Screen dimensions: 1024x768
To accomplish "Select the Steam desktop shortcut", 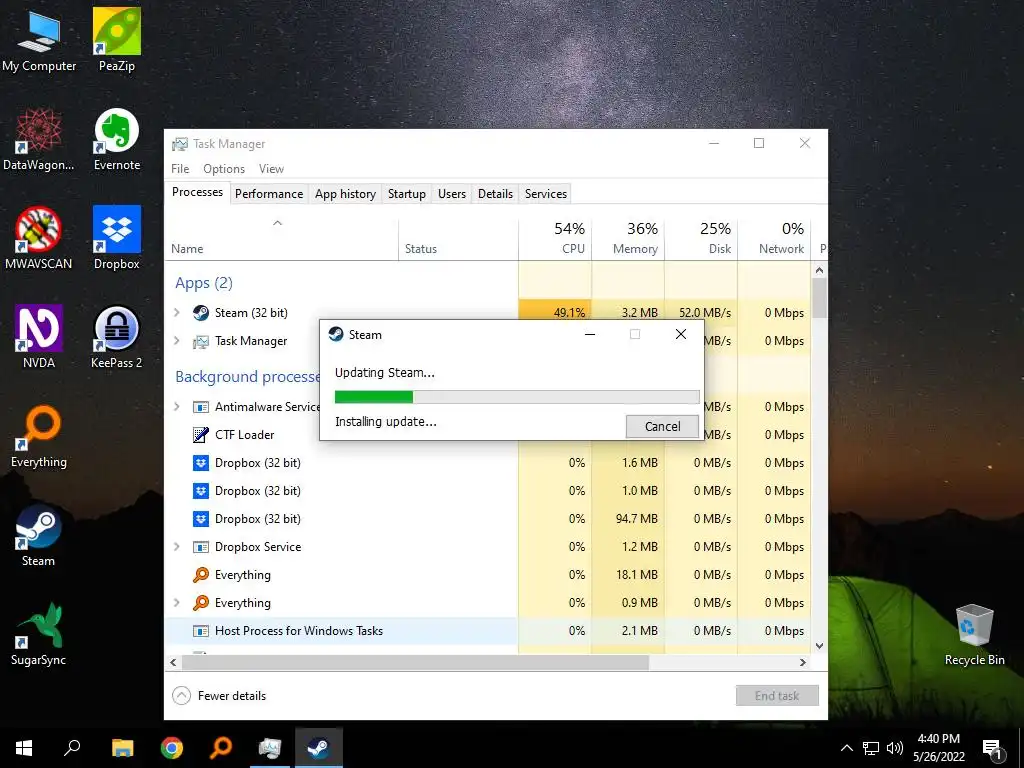I will point(39,536).
